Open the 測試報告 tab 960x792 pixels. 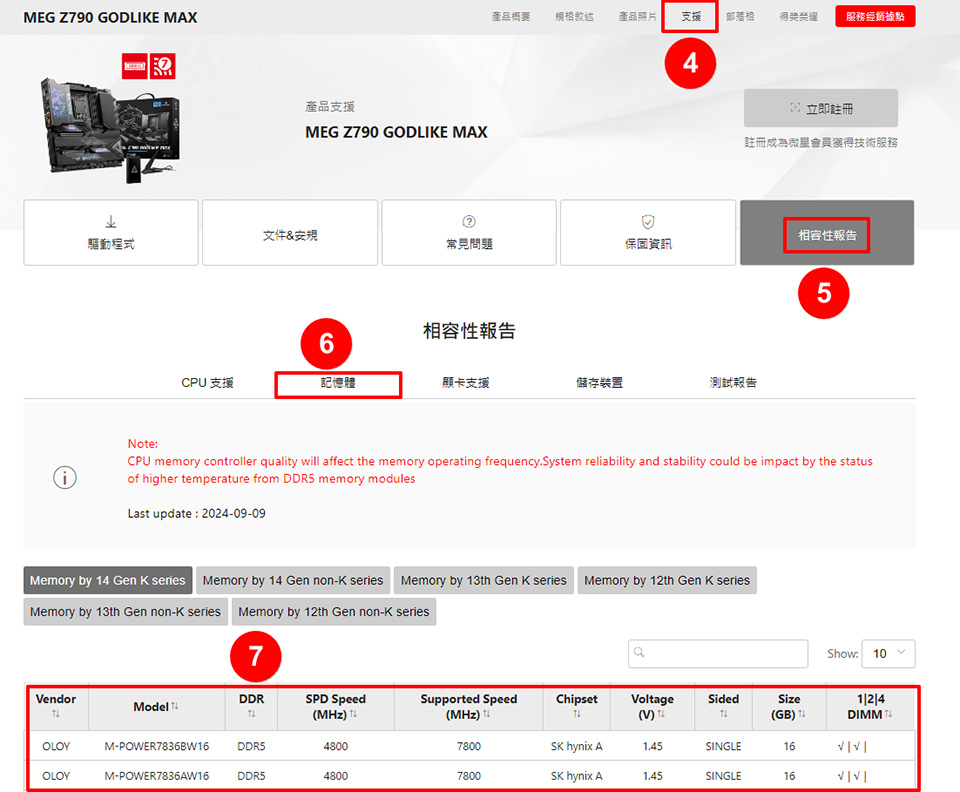733,383
